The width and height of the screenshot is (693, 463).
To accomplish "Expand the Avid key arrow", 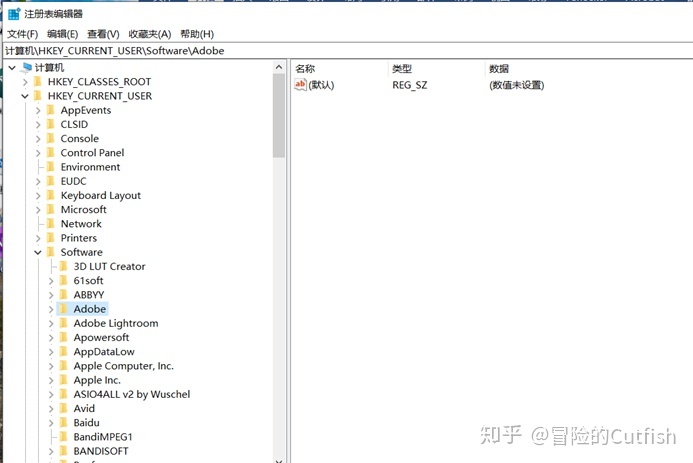I will coord(51,409).
